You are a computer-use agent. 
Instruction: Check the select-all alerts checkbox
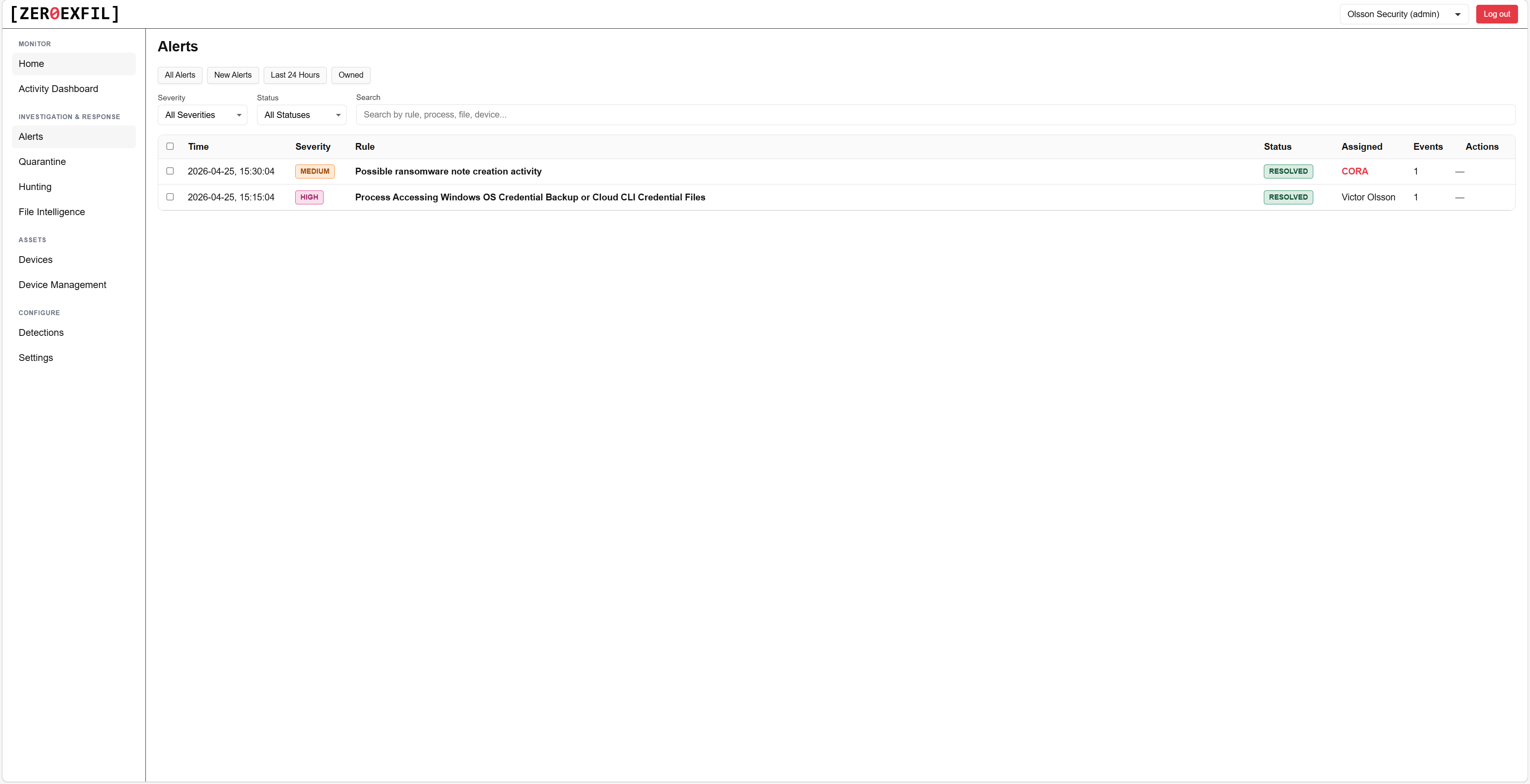click(170, 146)
